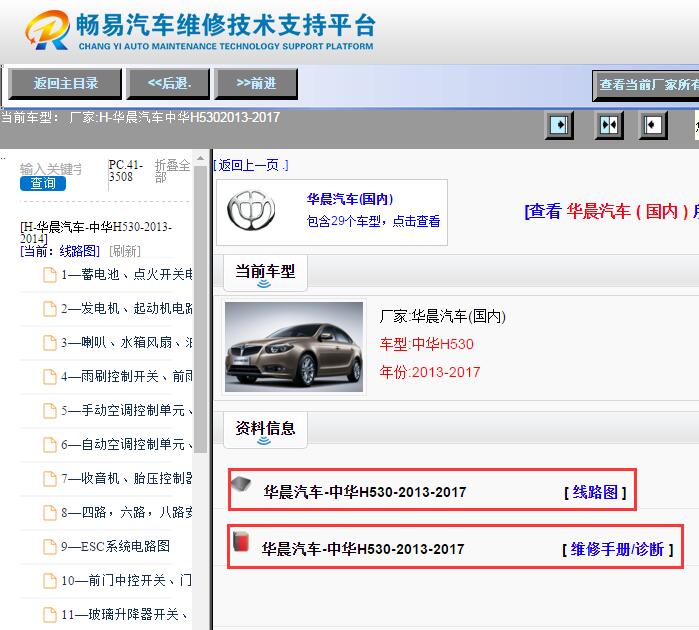Click document icon beside 8—四路

coord(49,513)
